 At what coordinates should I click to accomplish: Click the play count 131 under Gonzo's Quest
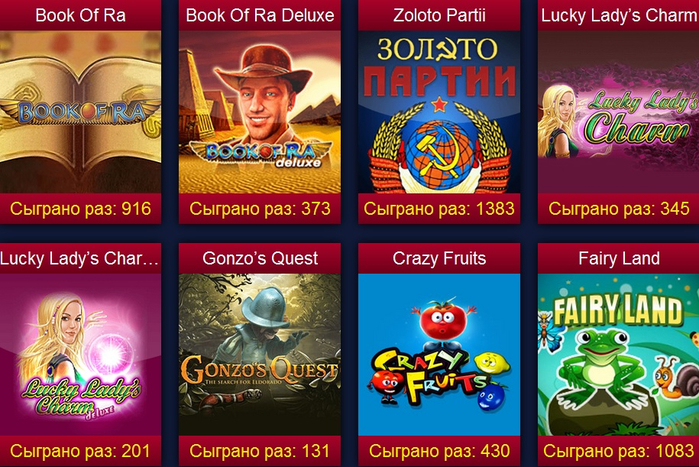click(259, 451)
